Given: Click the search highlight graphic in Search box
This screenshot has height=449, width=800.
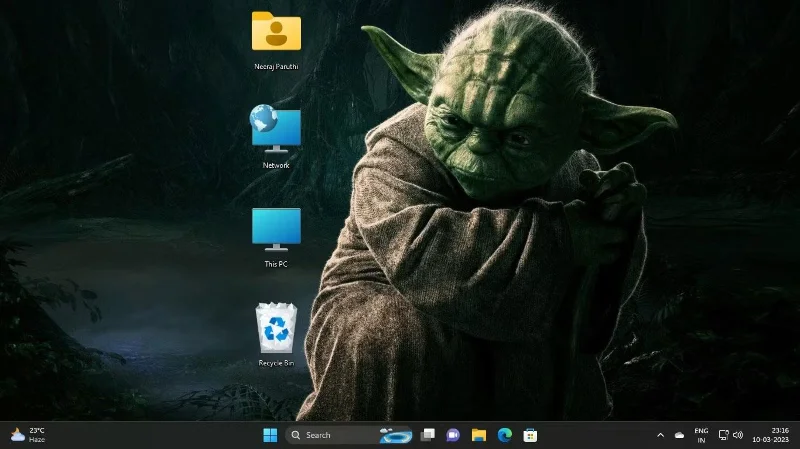Looking at the screenshot, I should pyautogui.click(x=395, y=435).
